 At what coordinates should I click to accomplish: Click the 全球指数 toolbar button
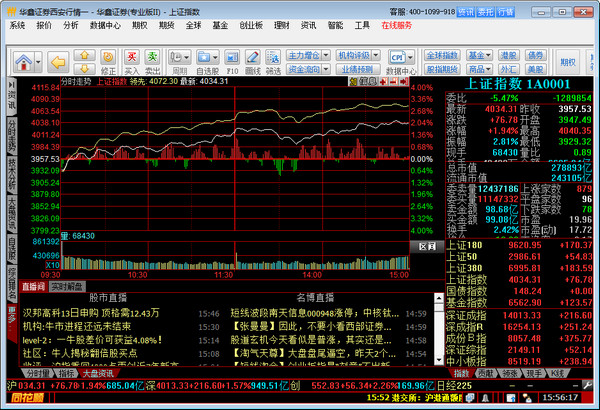442,56
